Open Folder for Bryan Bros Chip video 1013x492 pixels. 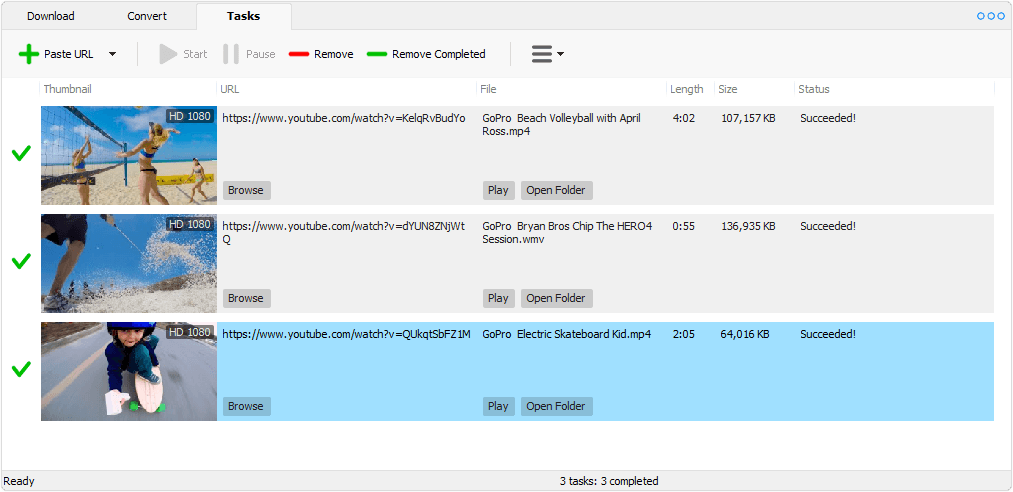pos(556,298)
